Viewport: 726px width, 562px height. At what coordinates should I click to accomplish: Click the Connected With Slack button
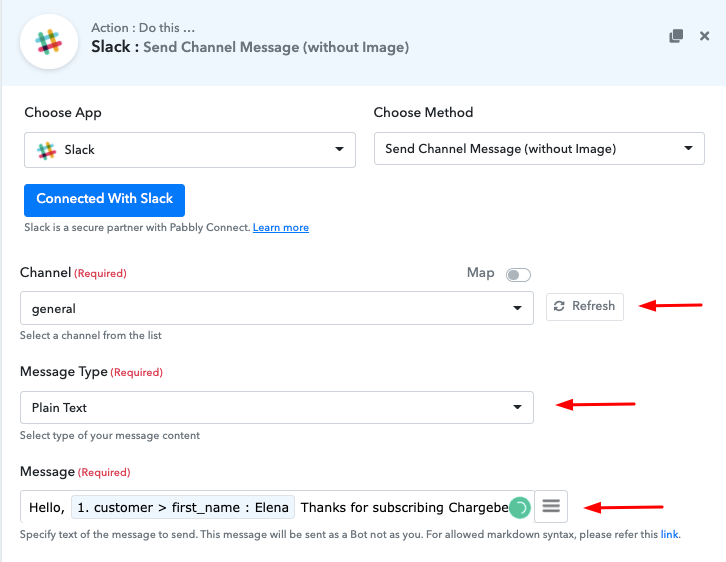tap(105, 200)
